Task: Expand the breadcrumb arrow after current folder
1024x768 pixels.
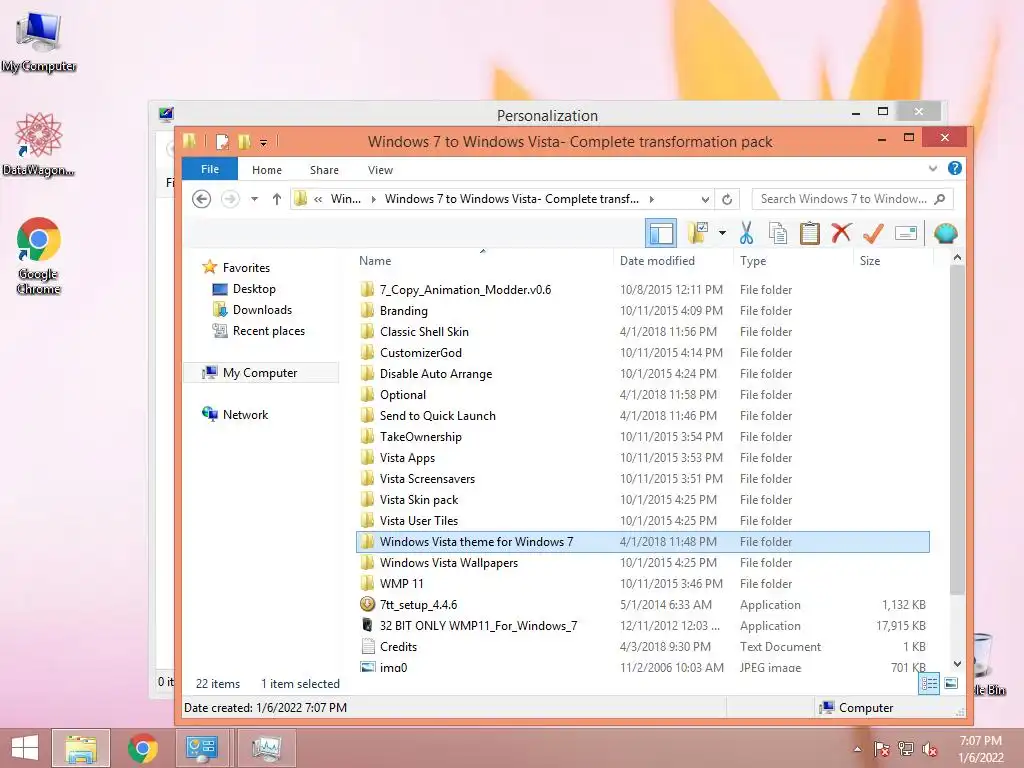Action: click(652, 199)
